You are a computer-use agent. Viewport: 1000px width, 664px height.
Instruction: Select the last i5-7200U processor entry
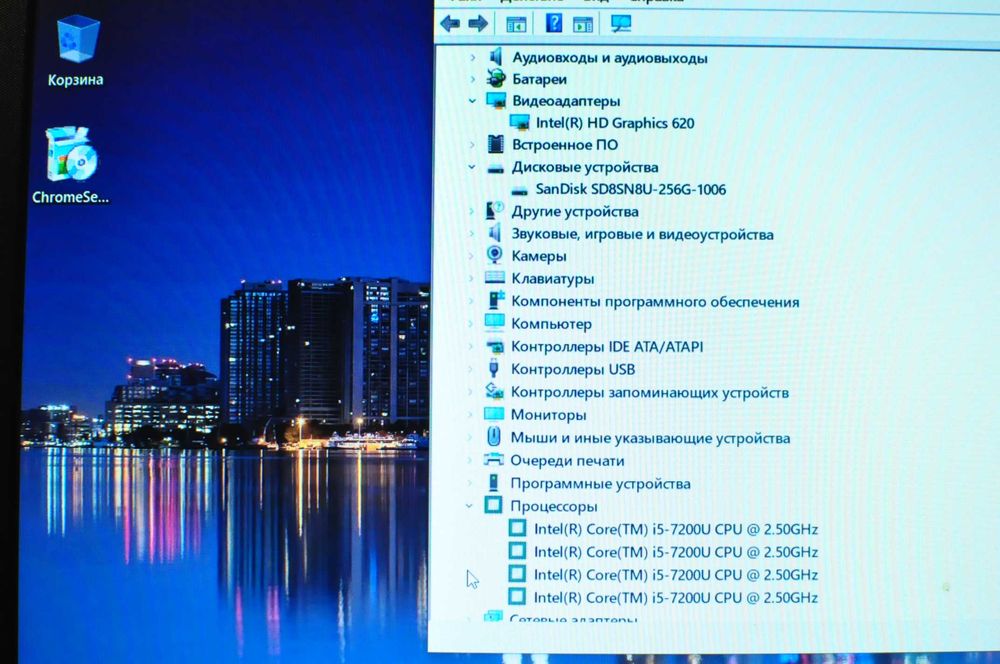coord(676,598)
